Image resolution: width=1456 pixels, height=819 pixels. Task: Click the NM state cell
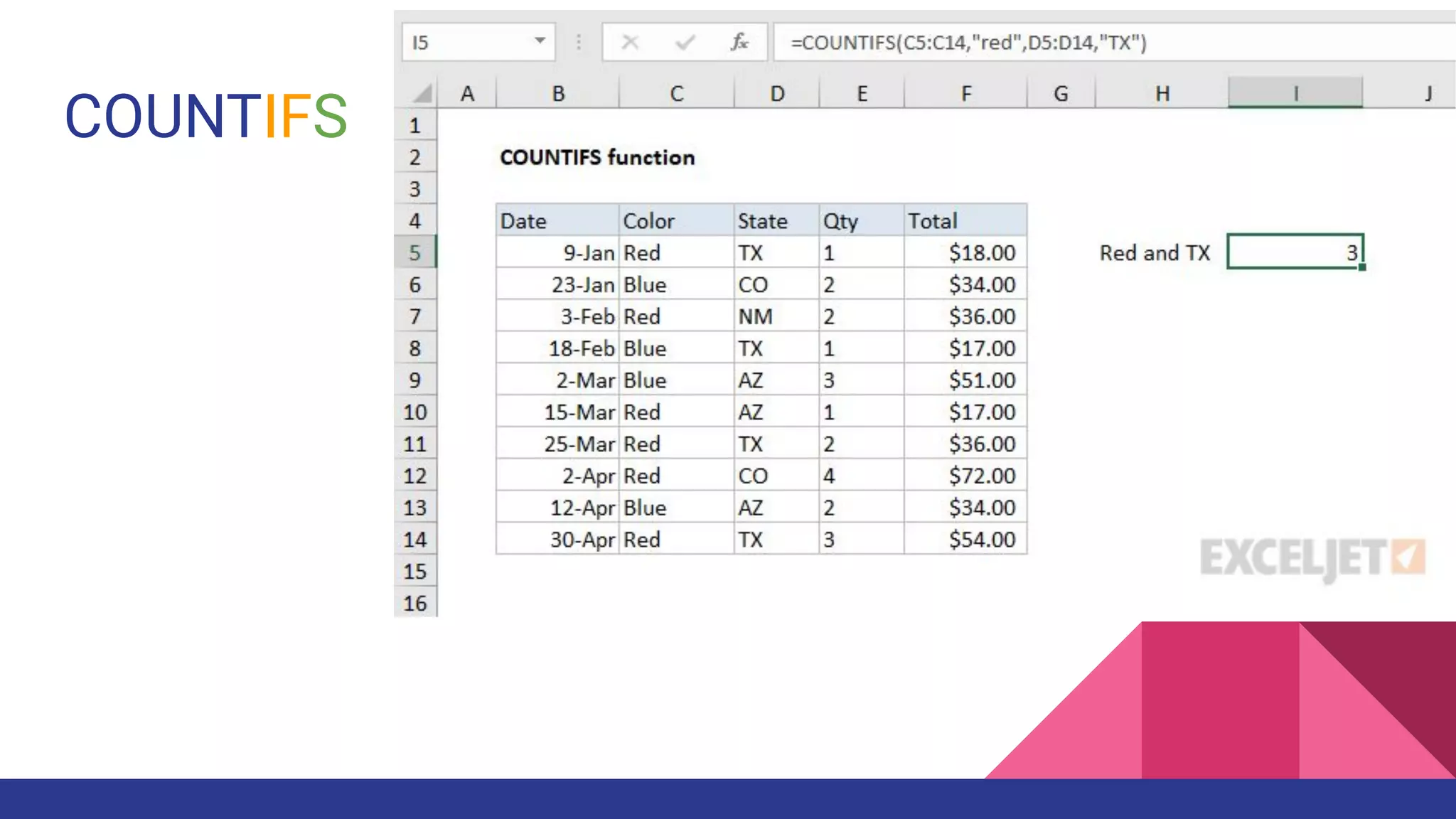pos(777,316)
